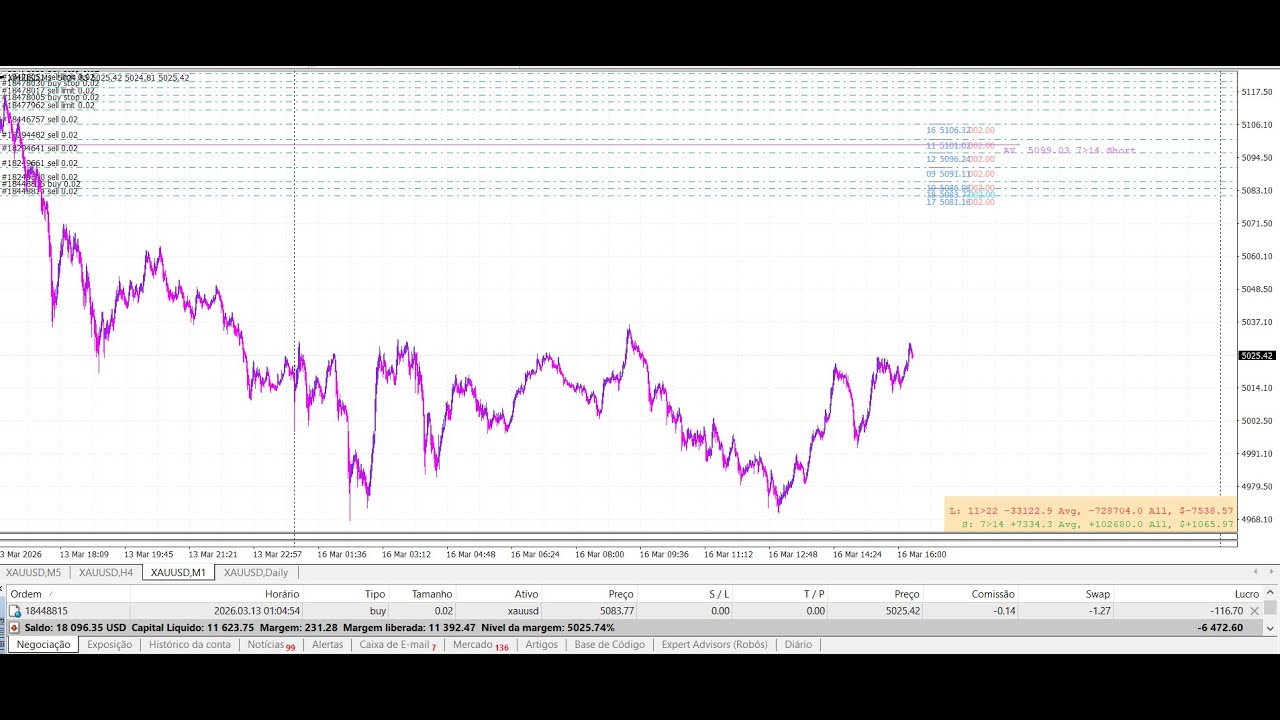Image resolution: width=1280 pixels, height=720 pixels.
Task: Open the Histórico da conta tab
Action: click(x=190, y=645)
